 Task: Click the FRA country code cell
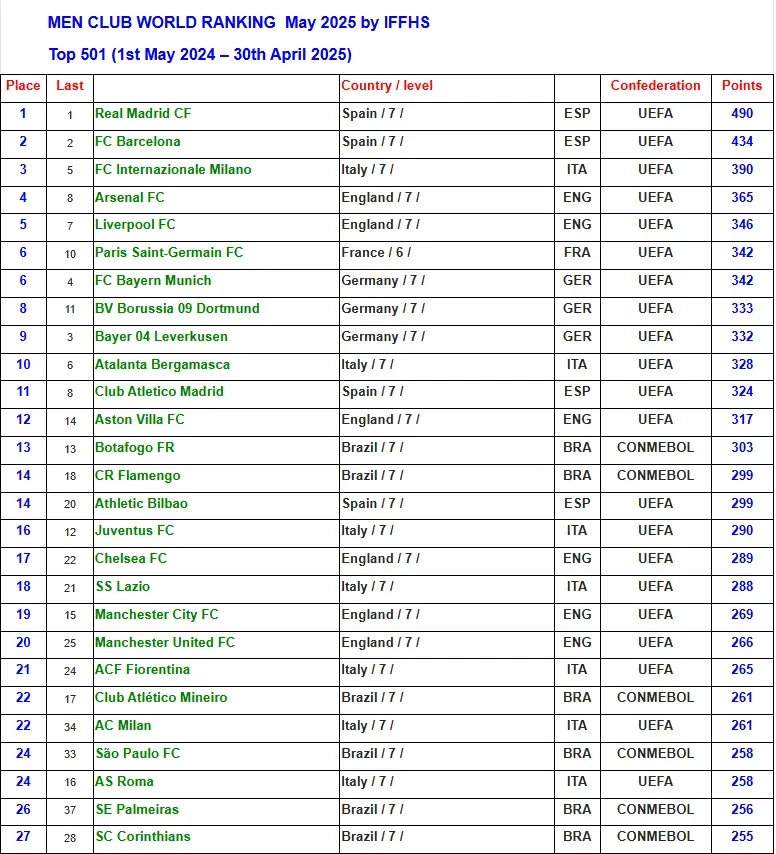click(x=577, y=253)
